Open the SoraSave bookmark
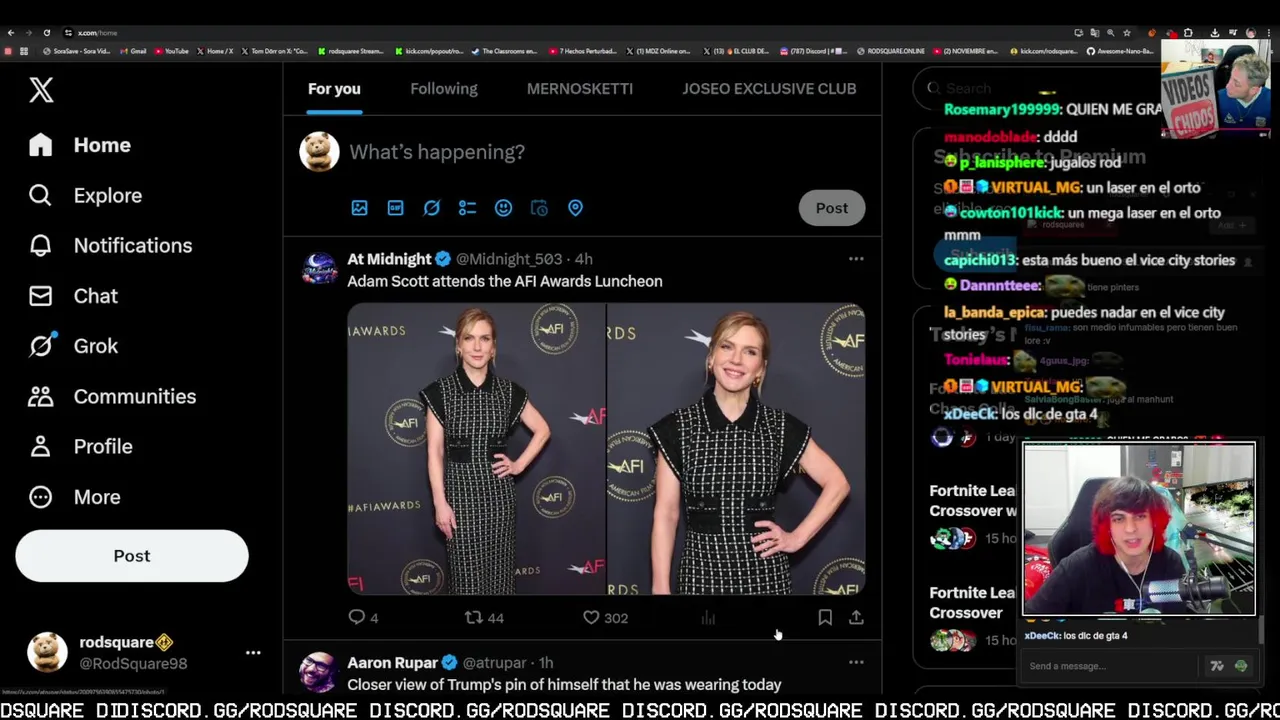The height and width of the screenshot is (720, 1280). pyautogui.click(x=77, y=51)
